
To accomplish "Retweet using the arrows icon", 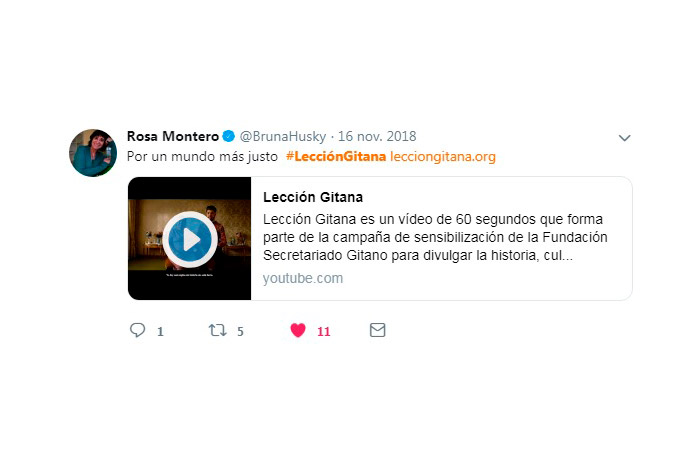I will pos(217,330).
